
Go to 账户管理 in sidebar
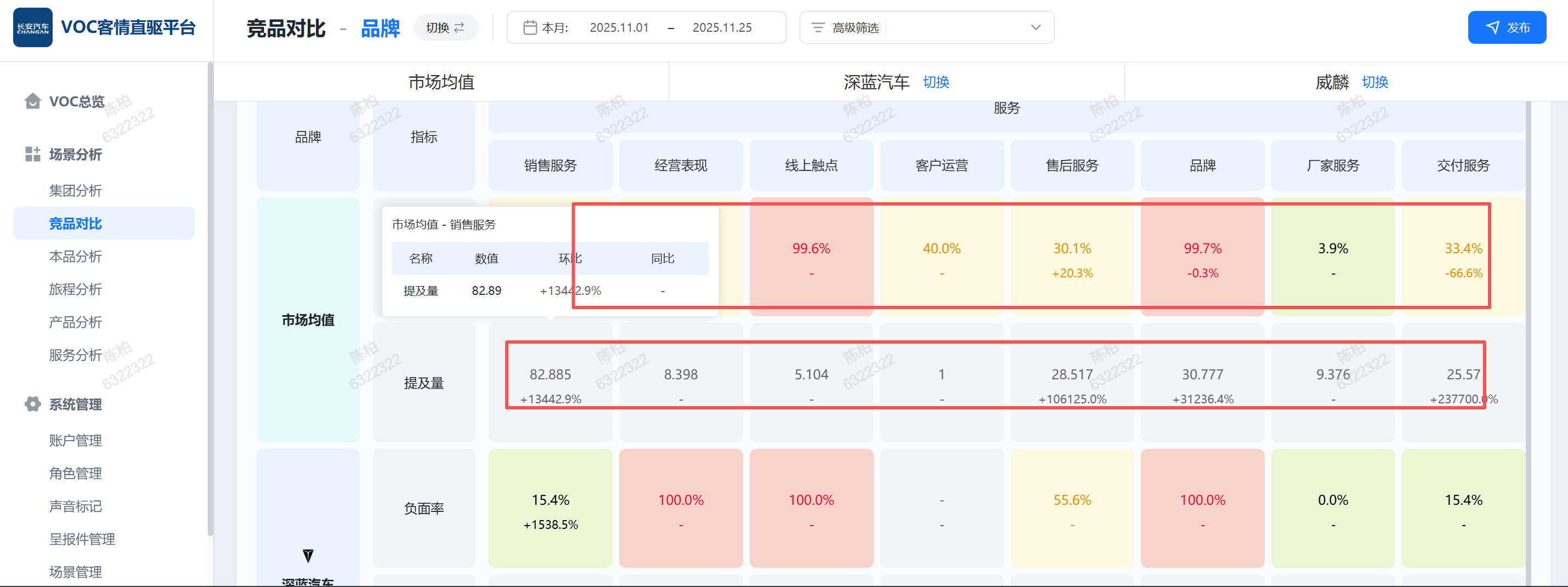(x=76, y=440)
